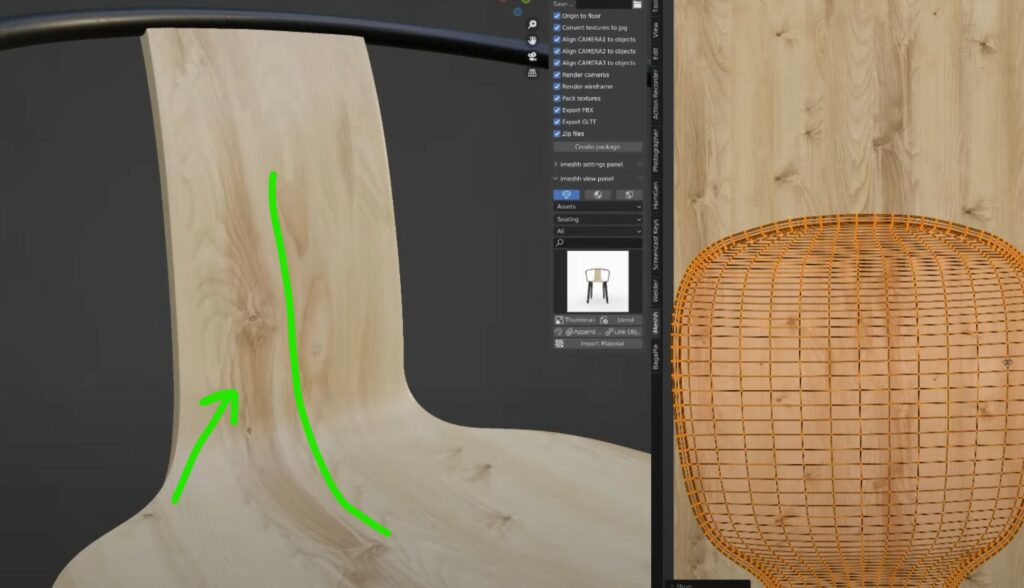
Task: Disable Align CAMERA3 to objects
Action: (x=557, y=63)
